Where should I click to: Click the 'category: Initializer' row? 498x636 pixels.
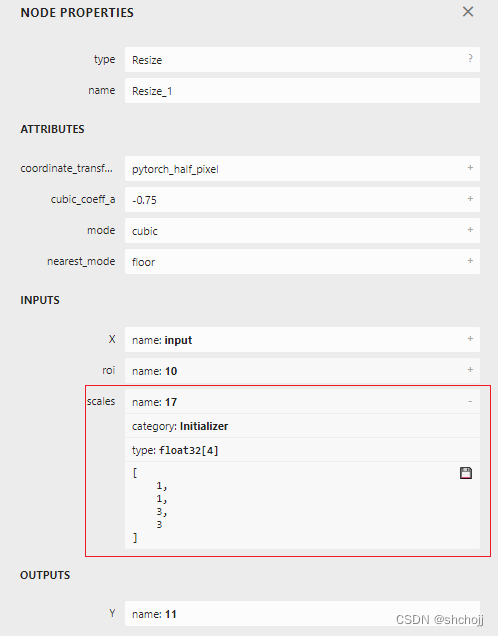tap(302, 426)
